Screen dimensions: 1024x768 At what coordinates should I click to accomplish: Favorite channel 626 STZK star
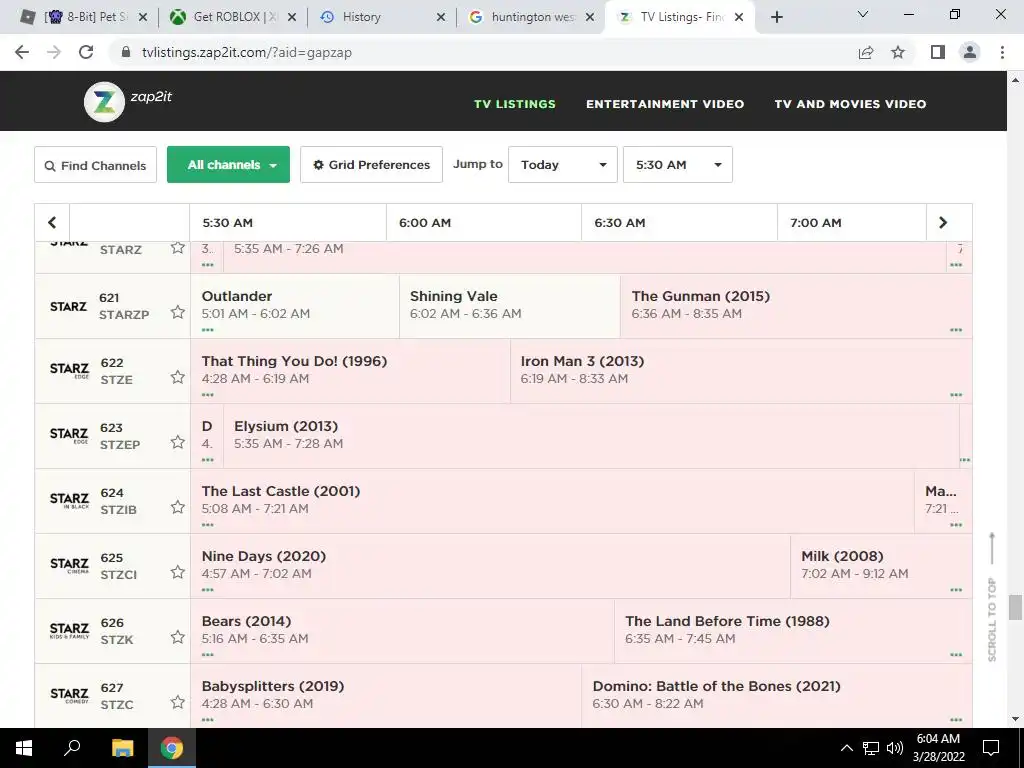pos(178,637)
